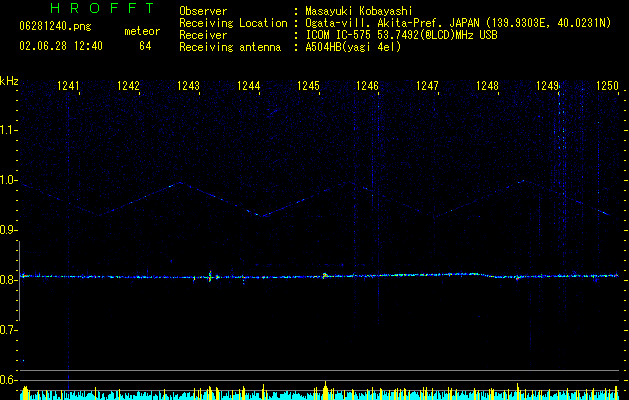The height and width of the screenshot is (400, 629).
Task: Click the Receiving antenna field label
Action: pyautogui.click(x=230, y=47)
